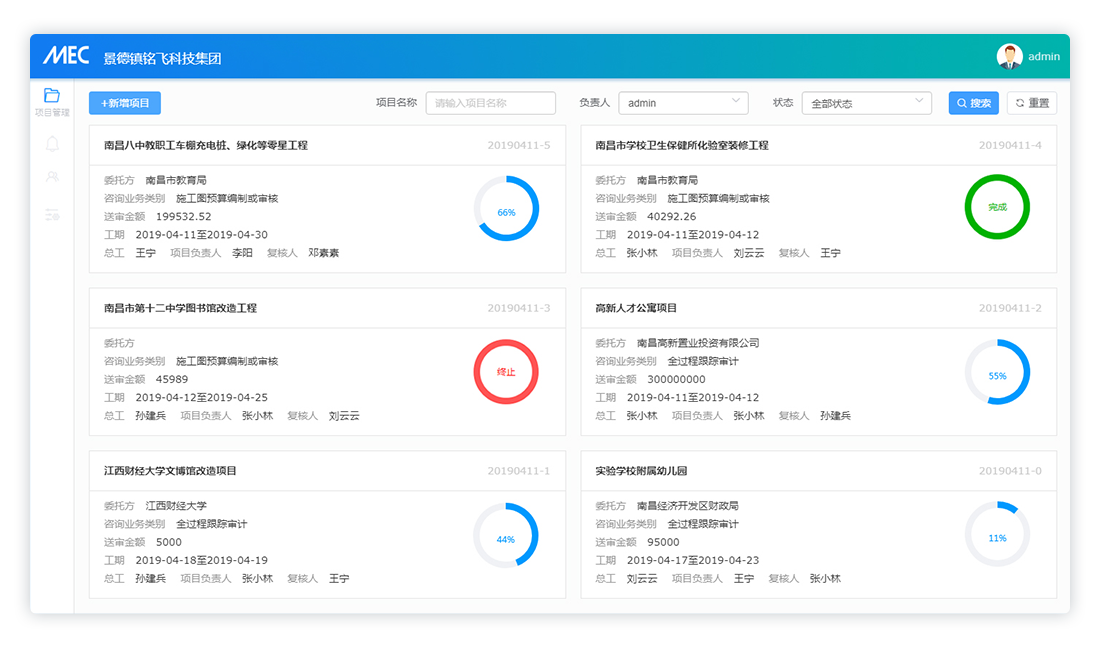Viewport: 1100px width, 648px height.
Task: Click the 搜索 search button
Action: pos(973,103)
